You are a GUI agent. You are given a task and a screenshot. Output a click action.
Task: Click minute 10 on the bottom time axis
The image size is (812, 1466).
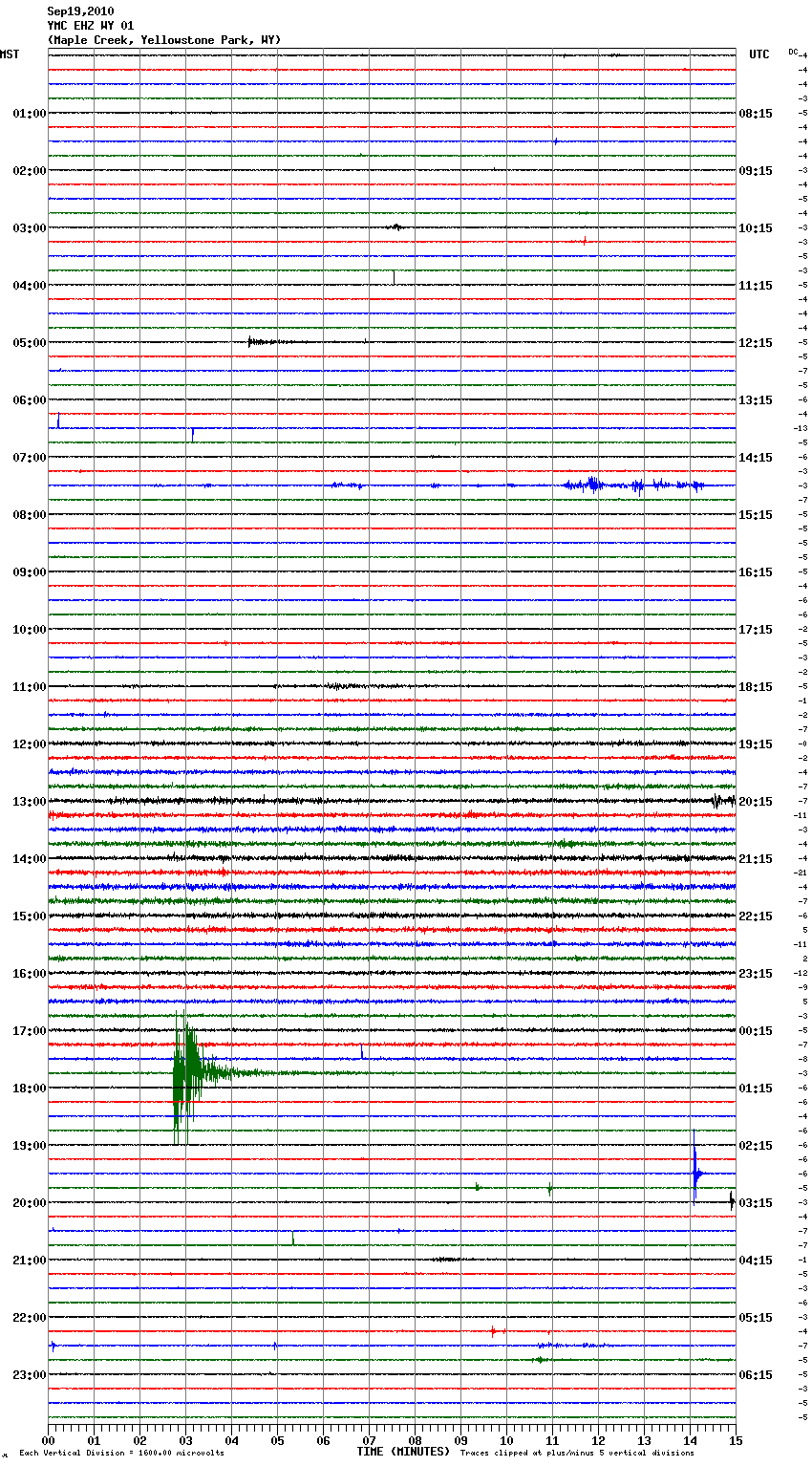tap(506, 1440)
